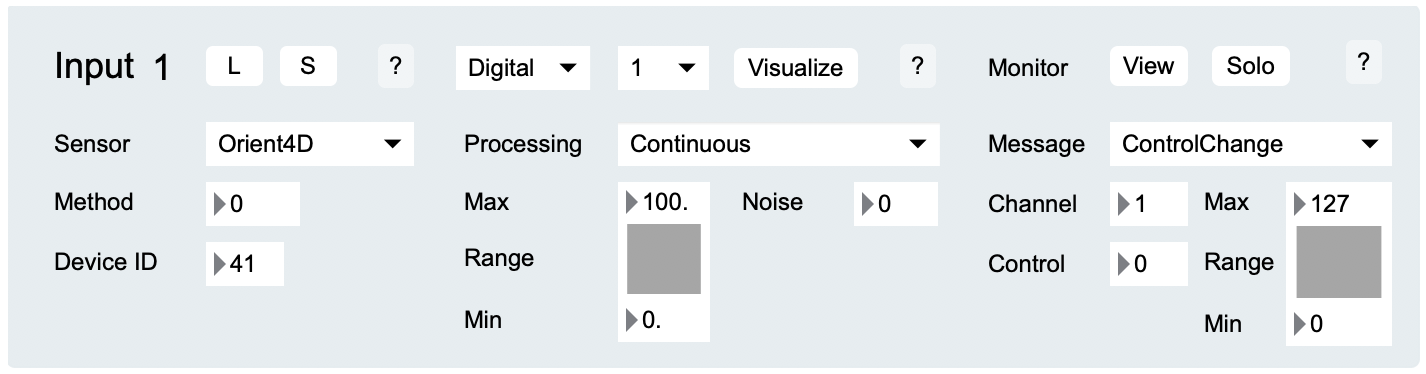Click the Channel number box
Screen dimensions: 1426x374
[x=1149, y=204]
